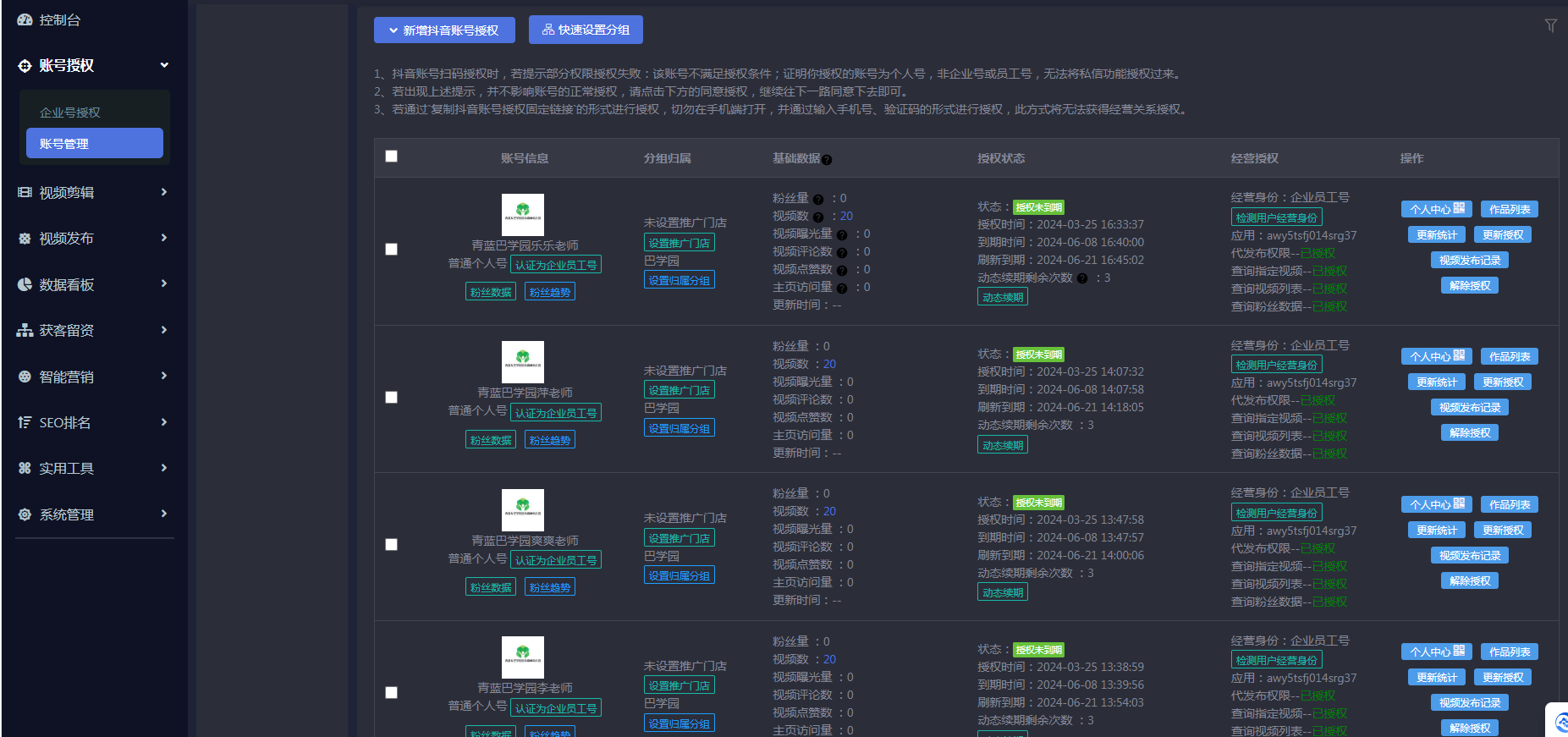Click the avatar thumbnail of 青蓝巴学园爽爽老师
This screenshot has height=737, width=1568.
522,510
